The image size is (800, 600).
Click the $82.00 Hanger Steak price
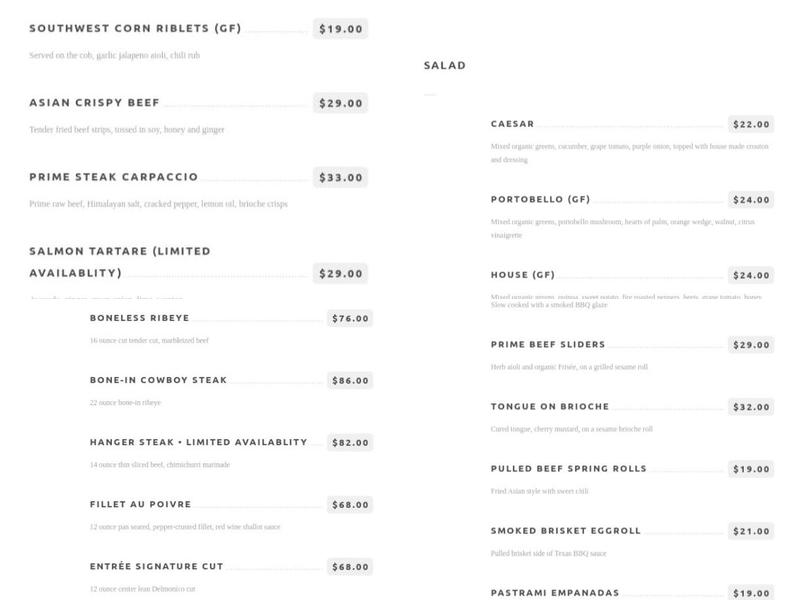point(350,443)
